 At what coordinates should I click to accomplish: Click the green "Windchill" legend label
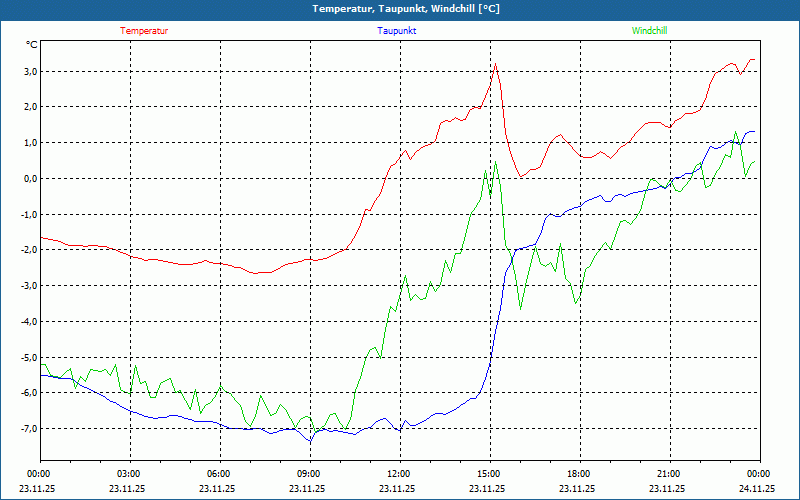650,31
